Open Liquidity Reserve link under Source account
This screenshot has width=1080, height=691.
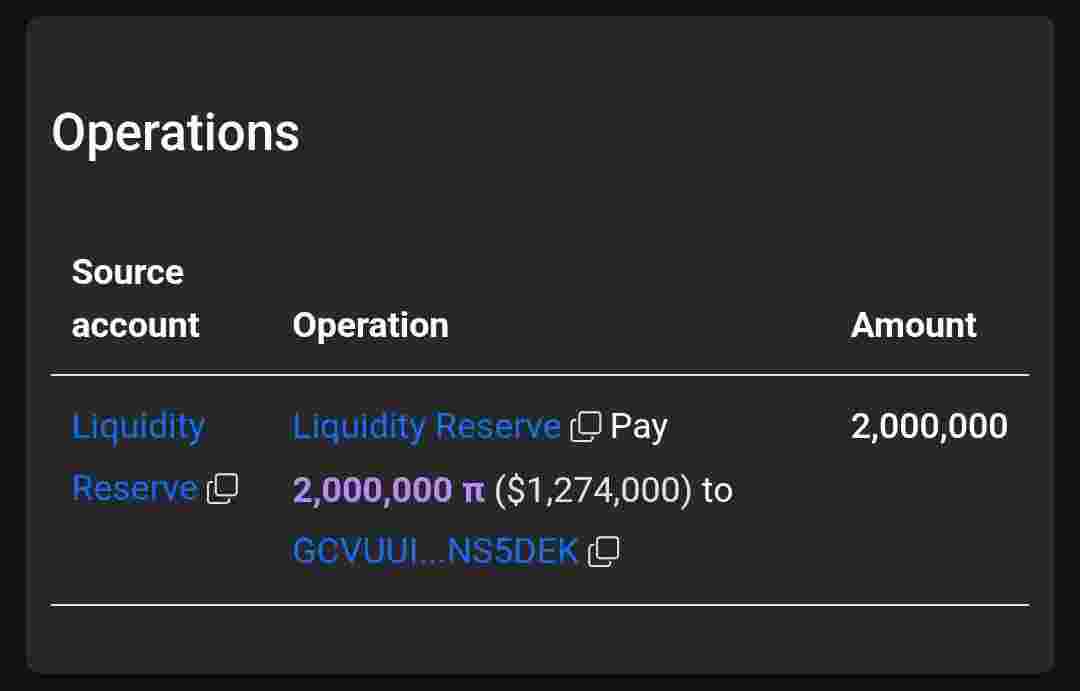pyautogui.click(x=138, y=457)
